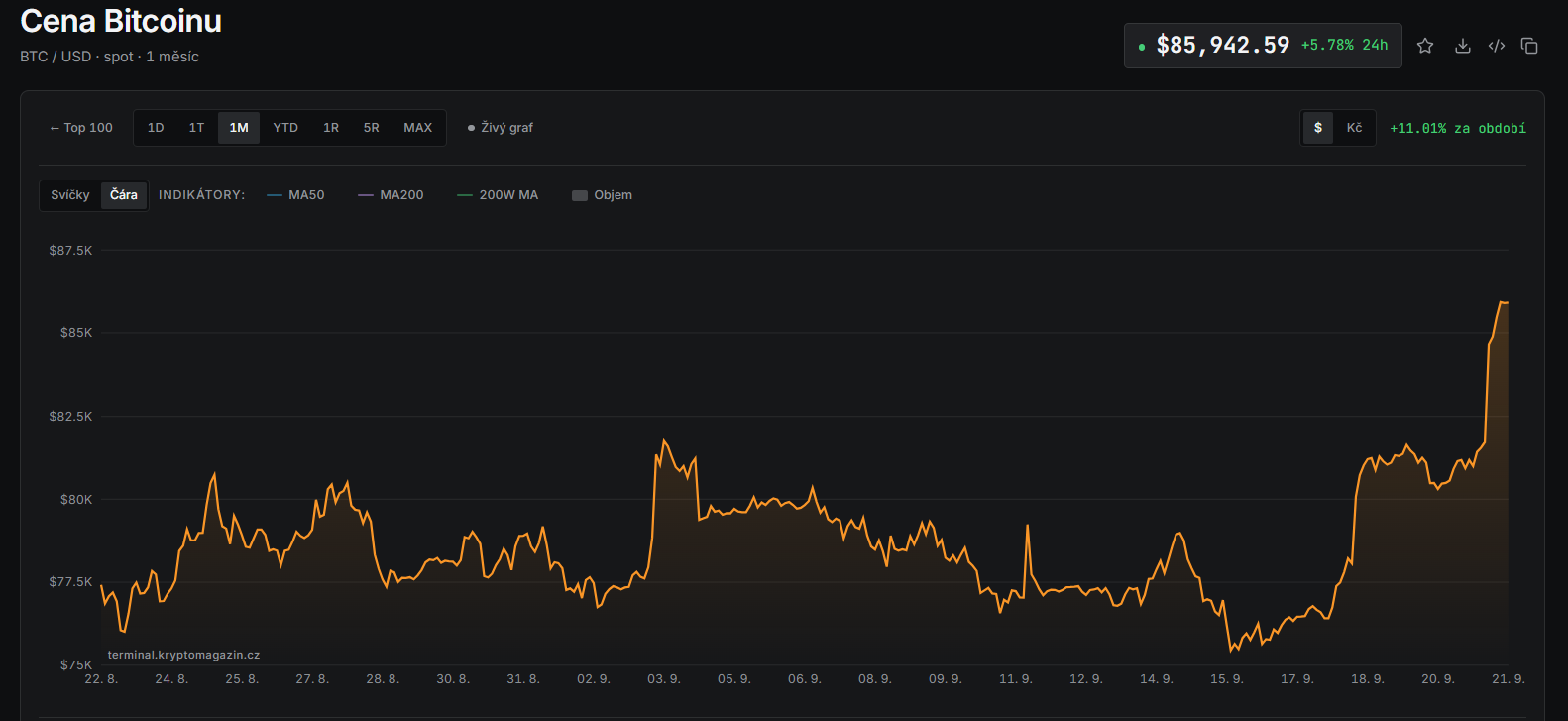This screenshot has width=1568, height=721.
Task: Switch to the YTD time range
Action: click(285, 128)
